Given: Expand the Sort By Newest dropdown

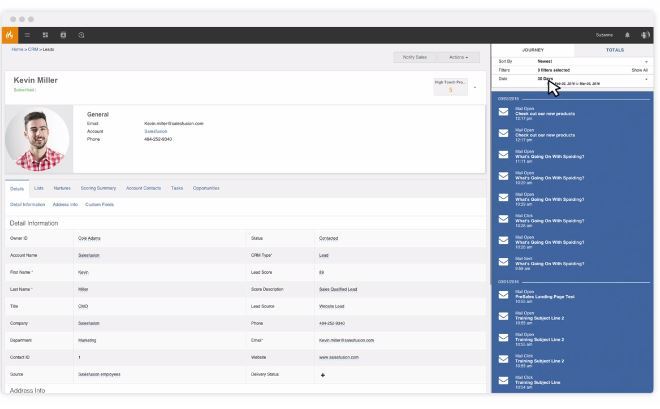Looking at the screenshot, I should [x=646, y=62].
